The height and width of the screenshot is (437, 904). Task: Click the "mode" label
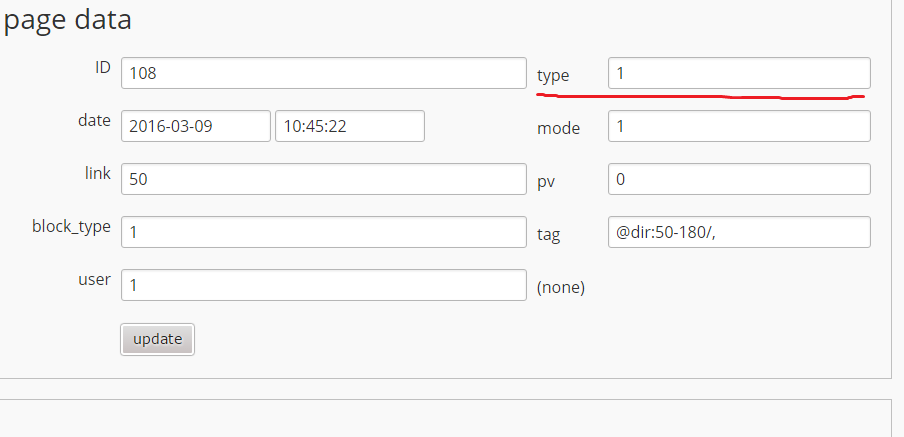558,128
